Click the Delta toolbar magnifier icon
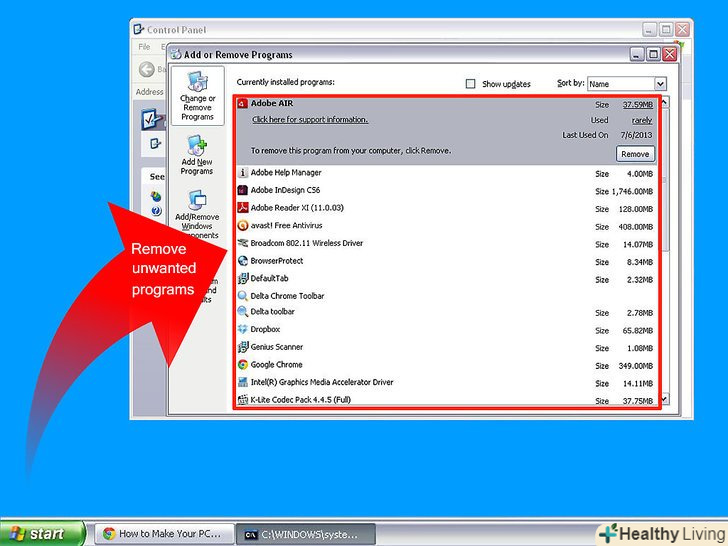The width and height of the screenshot is (728, 546). point(242,312)
